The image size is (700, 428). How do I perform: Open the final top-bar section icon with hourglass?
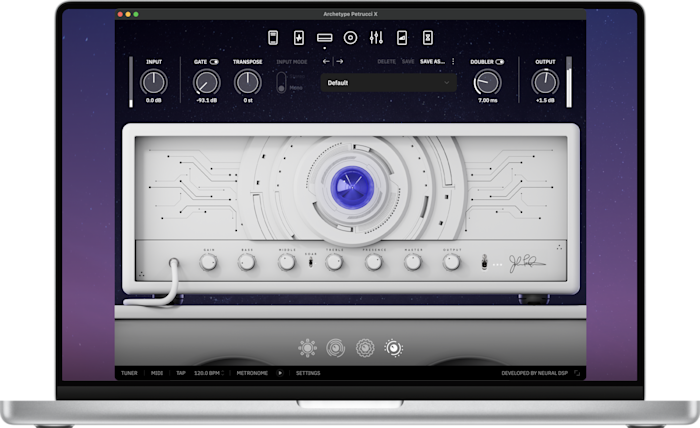(x=428, y=37)
